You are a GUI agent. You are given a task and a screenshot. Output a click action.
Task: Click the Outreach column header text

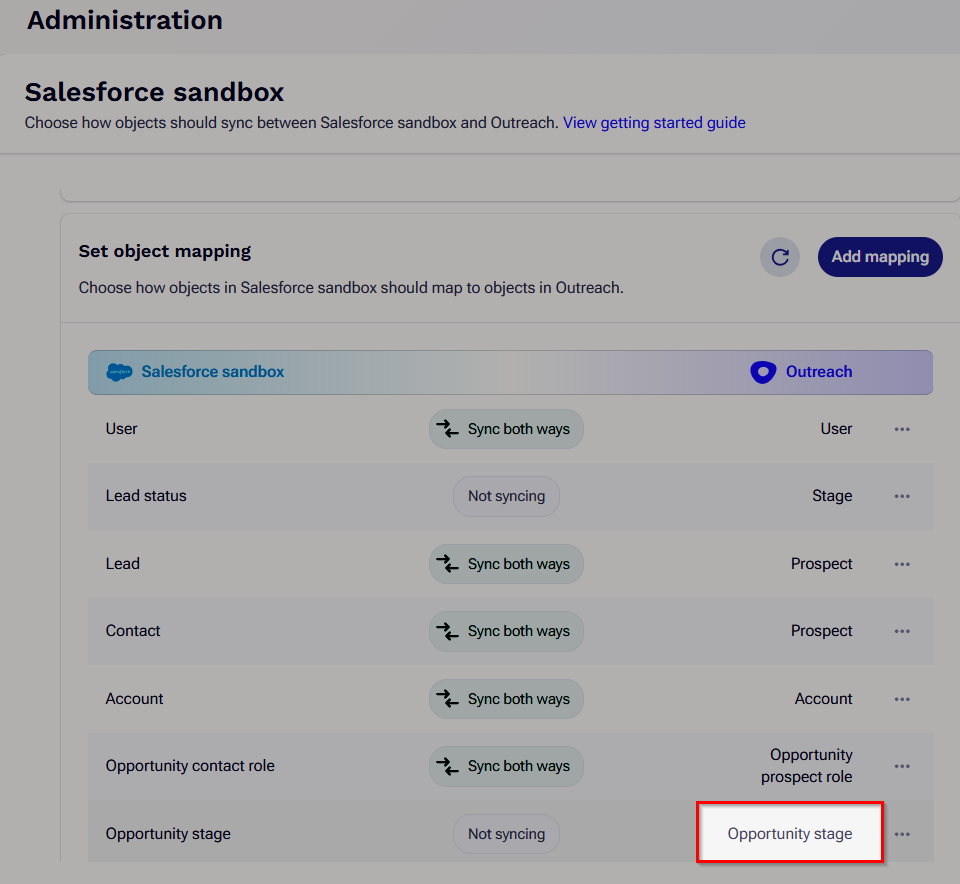[819, 372]
